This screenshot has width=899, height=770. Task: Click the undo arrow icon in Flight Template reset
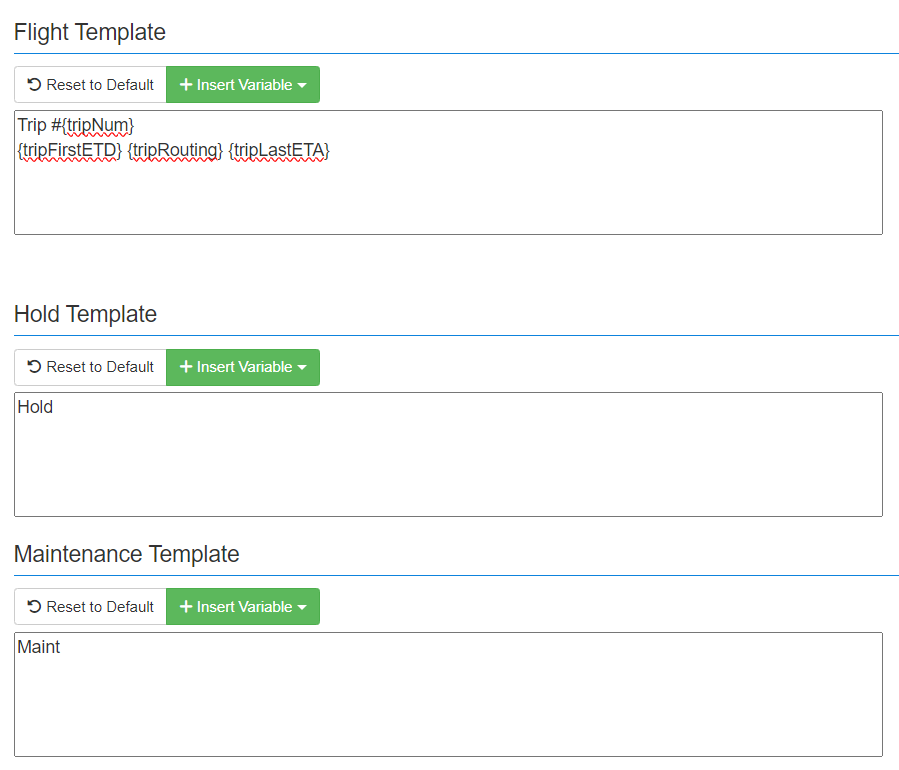34,85
